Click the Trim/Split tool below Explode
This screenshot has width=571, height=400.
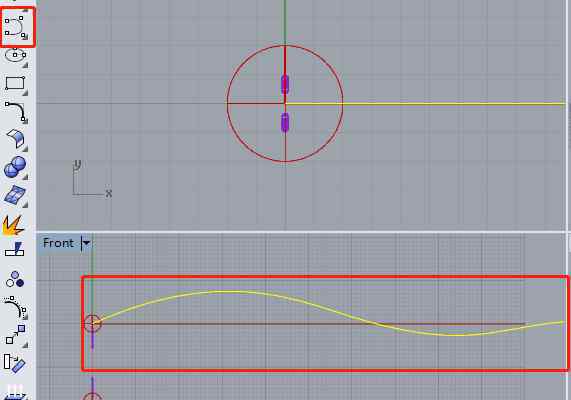(x=15, y=249)
